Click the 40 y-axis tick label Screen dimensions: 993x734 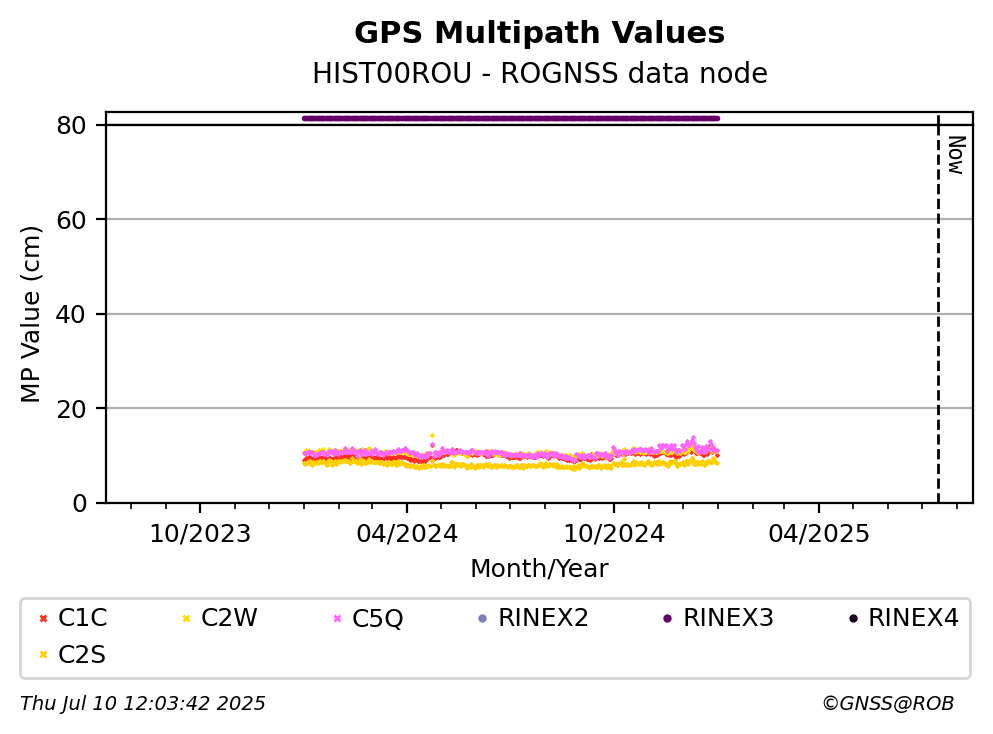[x=72, y=314]
